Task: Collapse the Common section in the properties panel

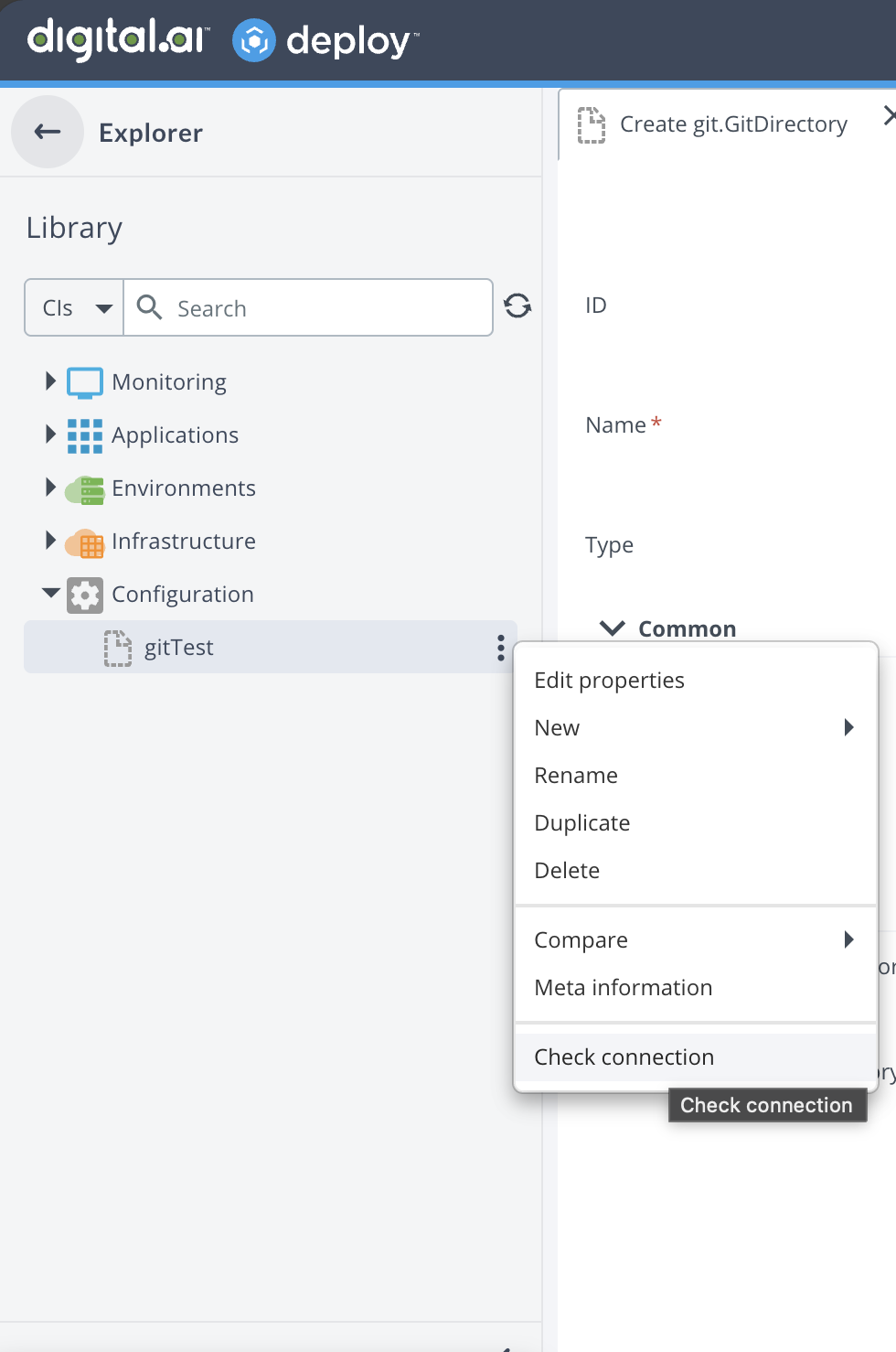Action: (x=612, y=628)
